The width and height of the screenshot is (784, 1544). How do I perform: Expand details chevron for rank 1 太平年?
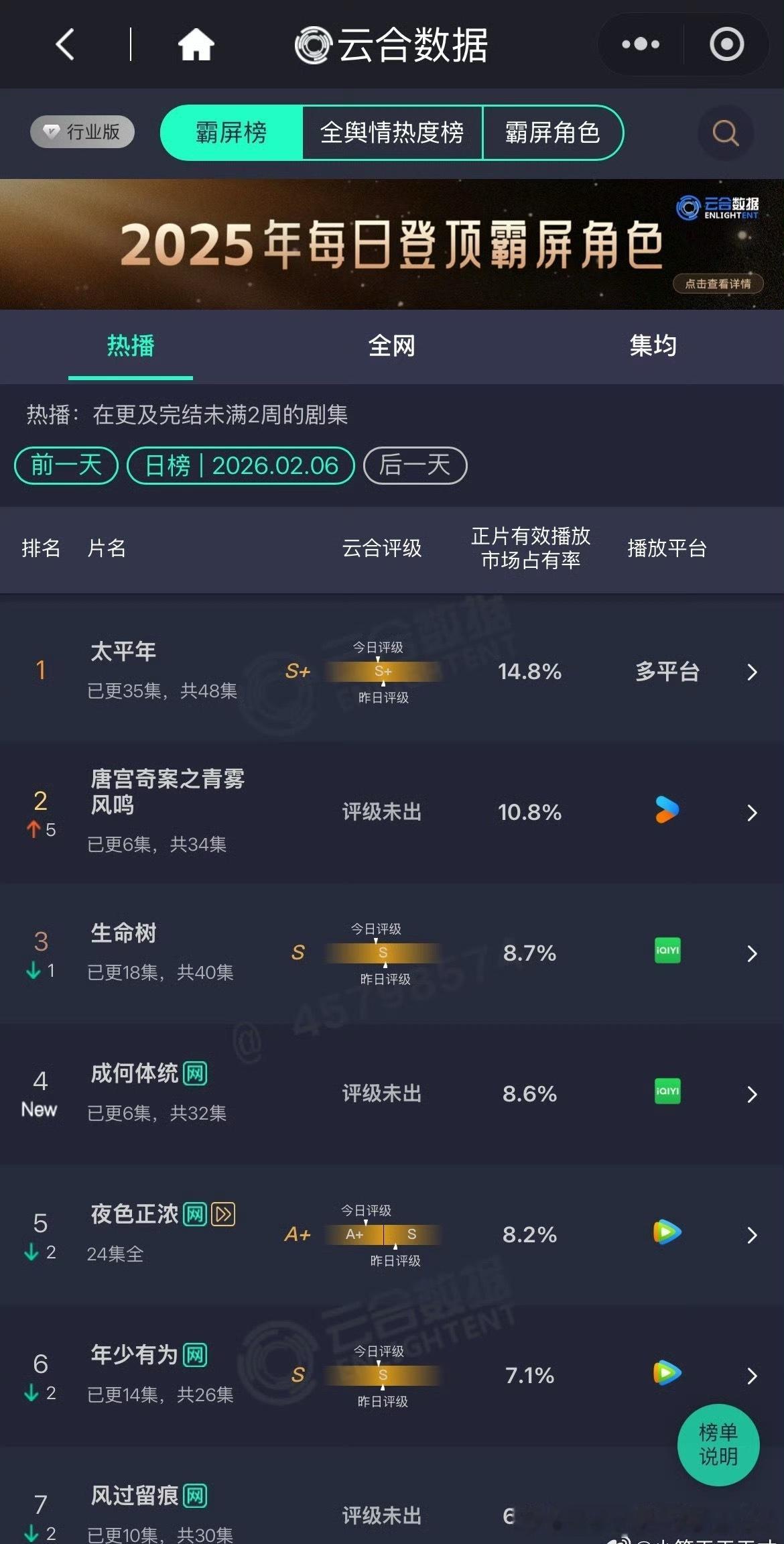pyautogui.click(x=752, y=672)
